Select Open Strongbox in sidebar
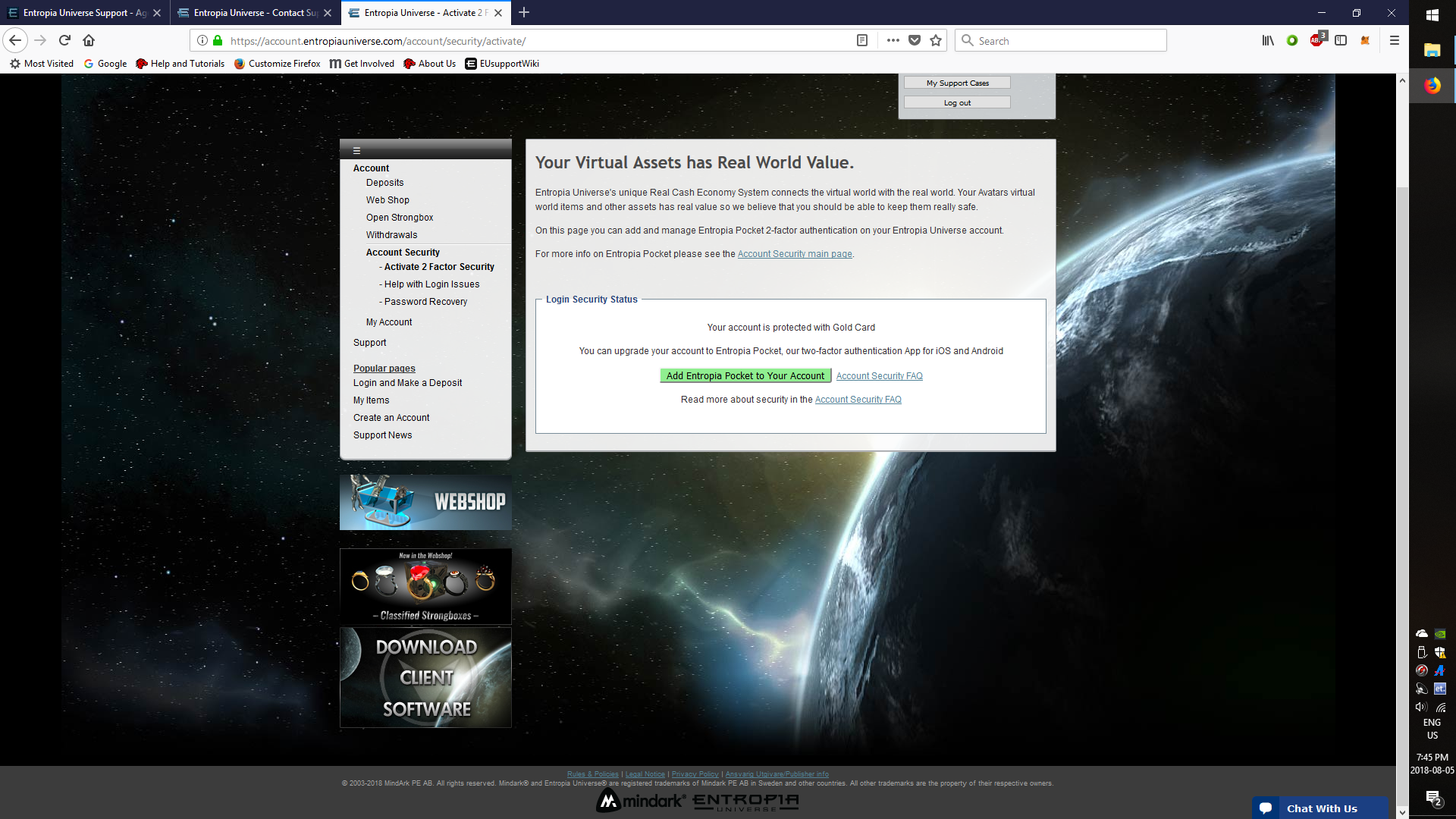 pyautogui.click(x=400, y=218)
